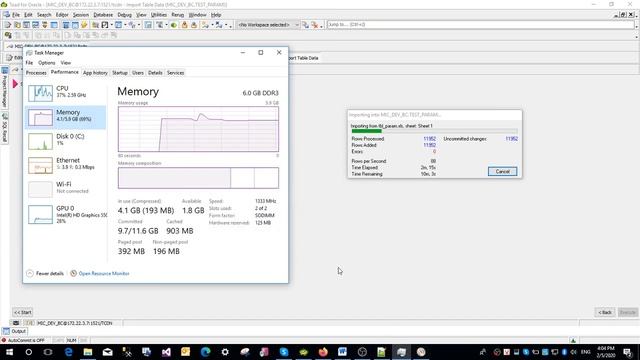The width and height of the screenshot is (640, 360).
Task: Select the Memory performance entry
Action: click(x=65, y=117)
